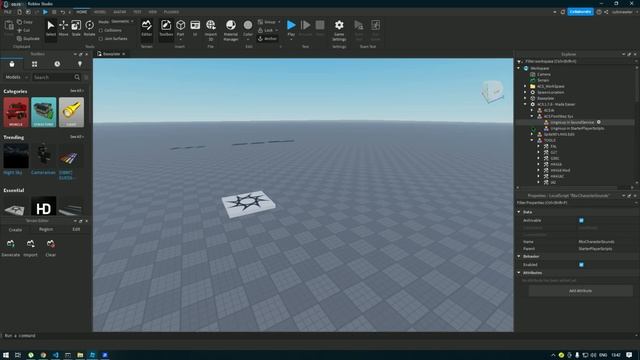Screen dimensions: 640x360
Task: Open the TEST ribbon tab
Action: pos(137,12)
